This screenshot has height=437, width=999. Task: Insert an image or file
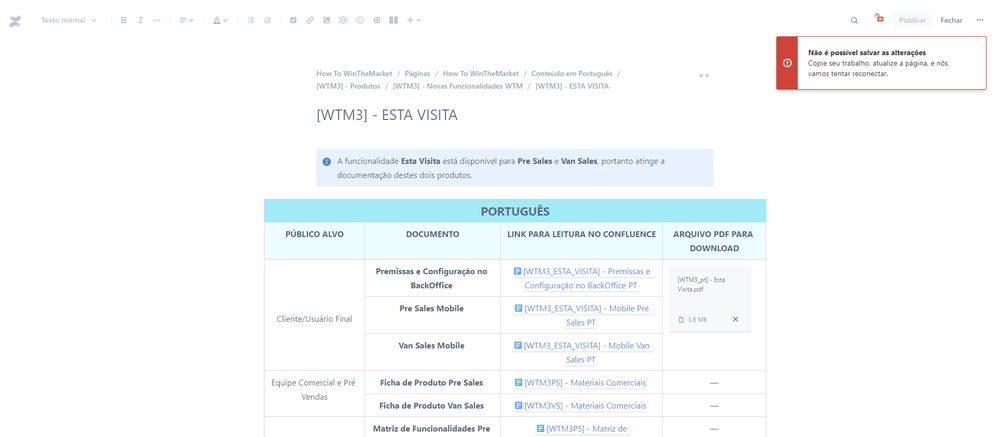pyautogui.click(x=327, y=20)
